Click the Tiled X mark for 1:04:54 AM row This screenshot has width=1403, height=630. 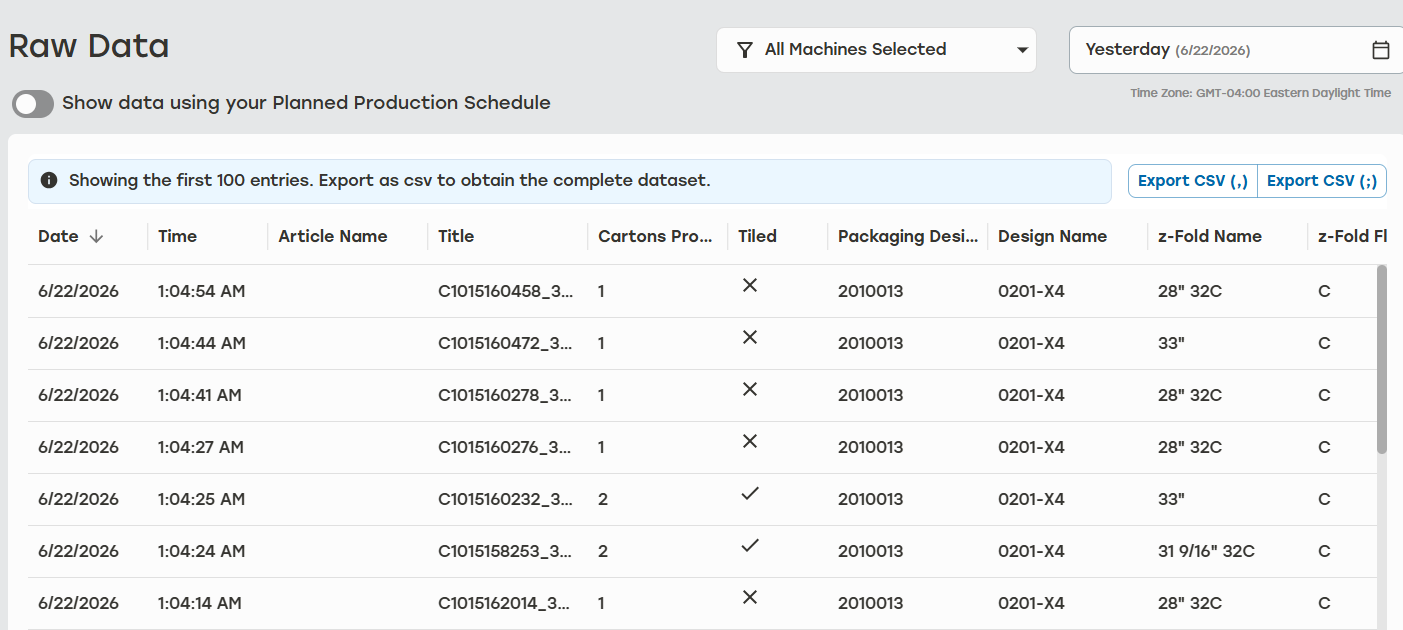pos(750,285)
